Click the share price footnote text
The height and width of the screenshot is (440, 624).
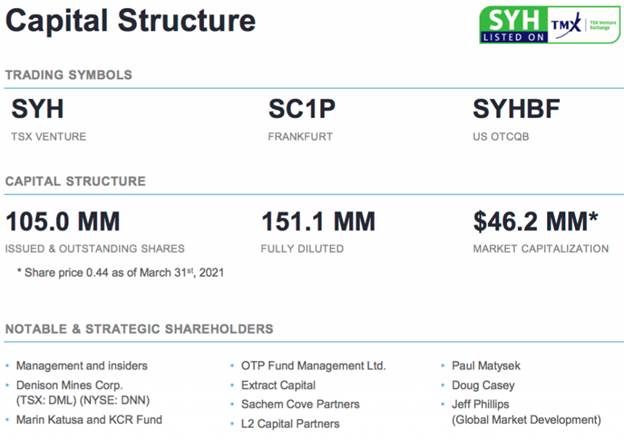120,273
